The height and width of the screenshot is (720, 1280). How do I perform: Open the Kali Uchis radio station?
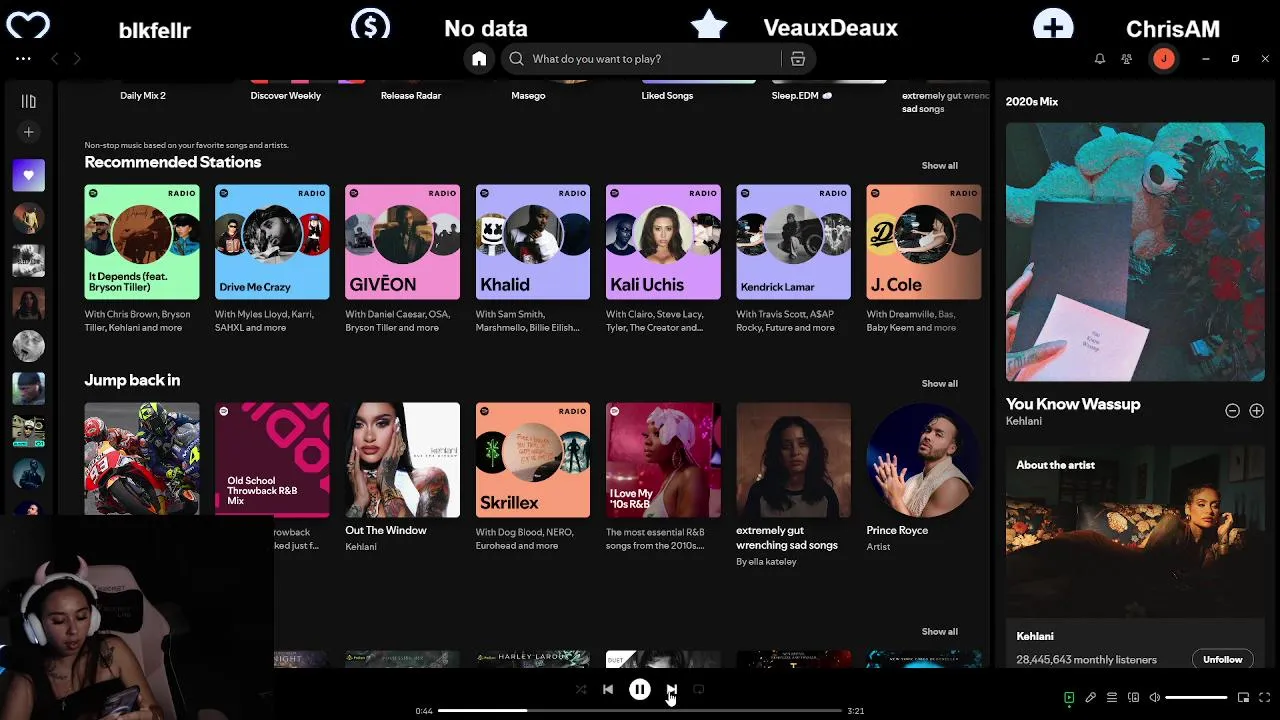click(x=663, y=242)
